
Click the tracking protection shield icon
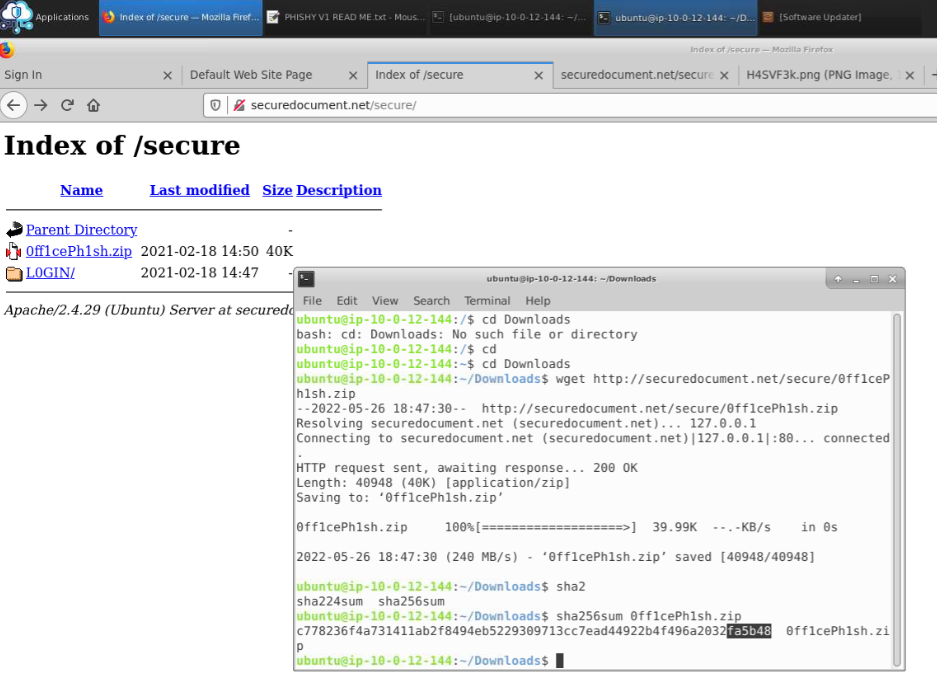pyautogui.click(x=215, y=105)
